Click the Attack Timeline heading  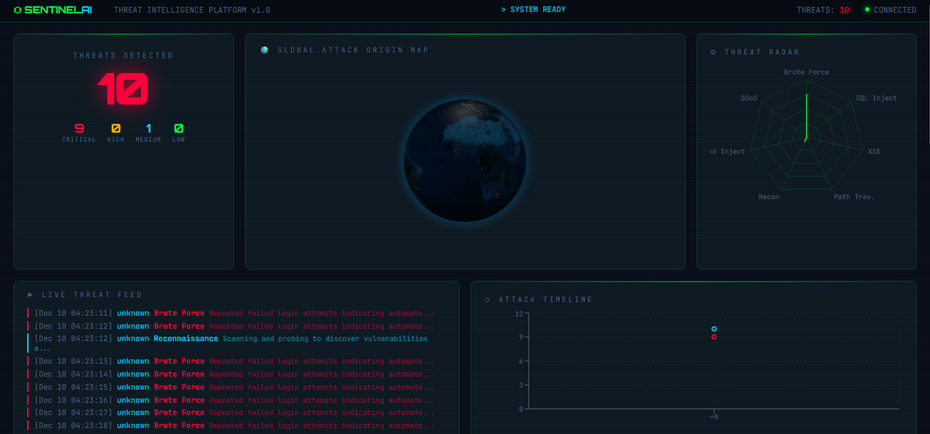[546, 299]
